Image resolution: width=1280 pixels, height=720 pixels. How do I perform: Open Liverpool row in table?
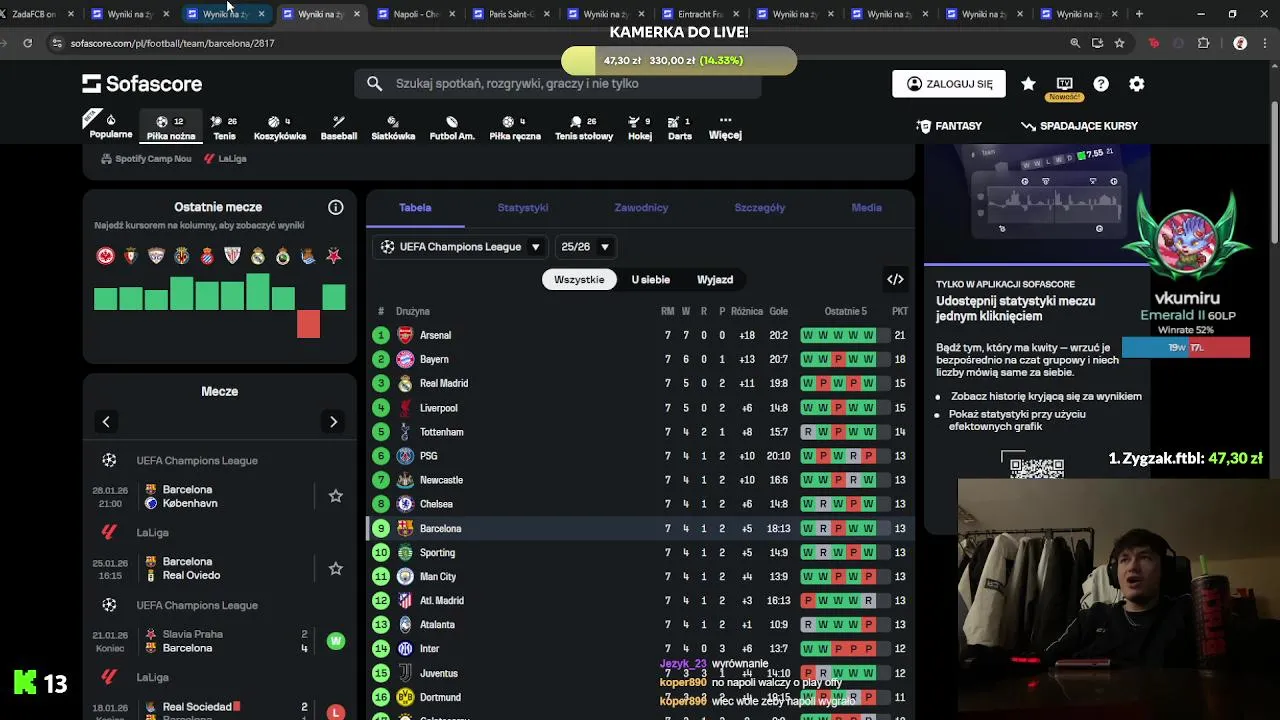(640, 408)
